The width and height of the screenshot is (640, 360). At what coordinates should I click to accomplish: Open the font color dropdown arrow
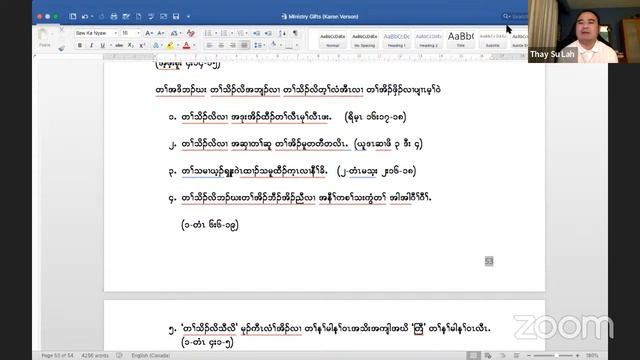pos(194,46)
